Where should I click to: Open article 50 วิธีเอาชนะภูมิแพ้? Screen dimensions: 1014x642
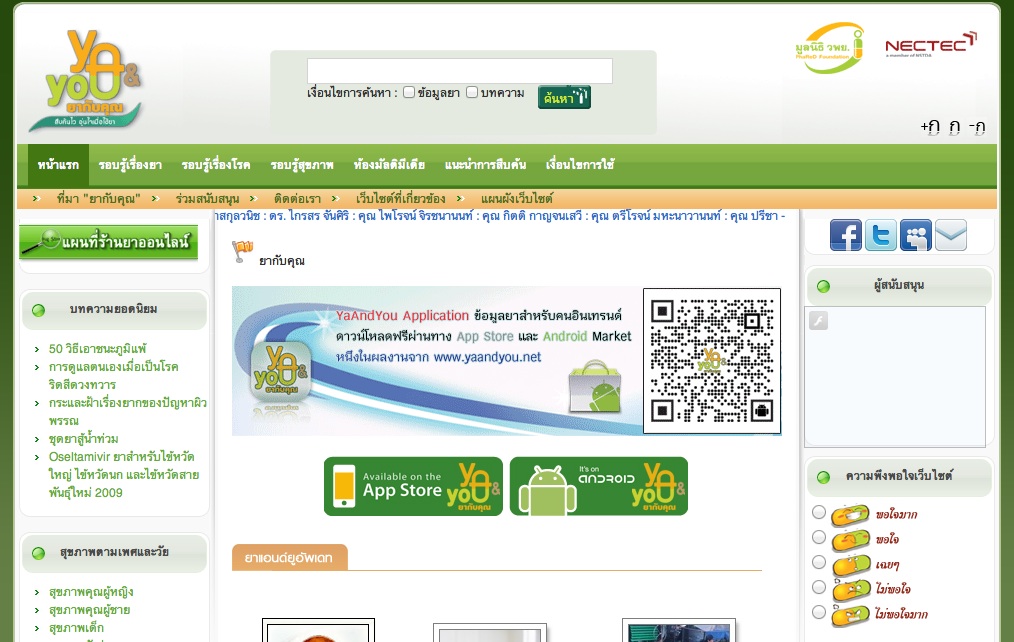point(98,348)
